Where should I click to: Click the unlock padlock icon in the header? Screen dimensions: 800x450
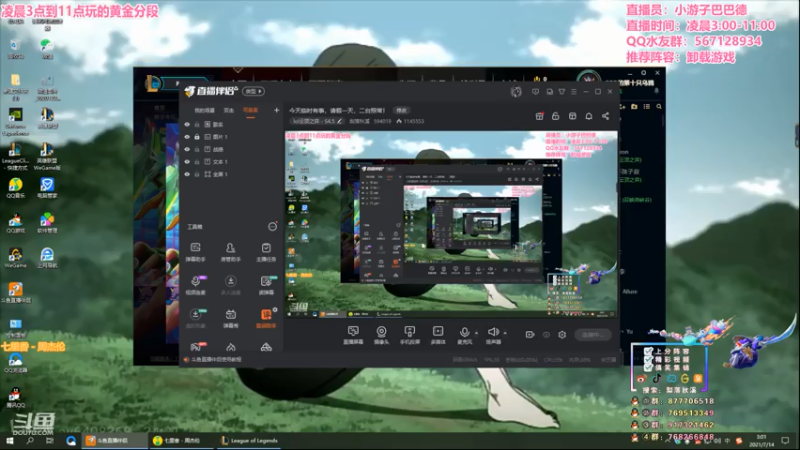tap(556, 116)
